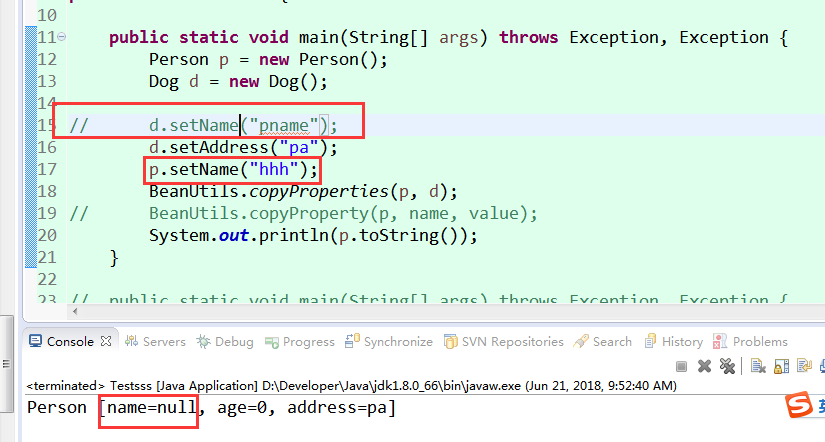Click the commented 'd.setName("pname");' line

pyautogui.click(x=204, y=125)
